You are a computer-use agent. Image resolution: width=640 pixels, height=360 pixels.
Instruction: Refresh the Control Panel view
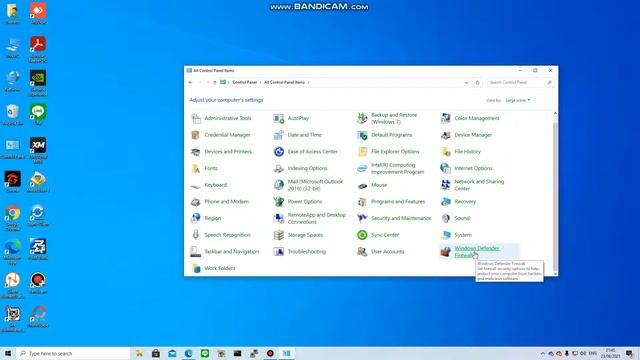tap(478, 82)
